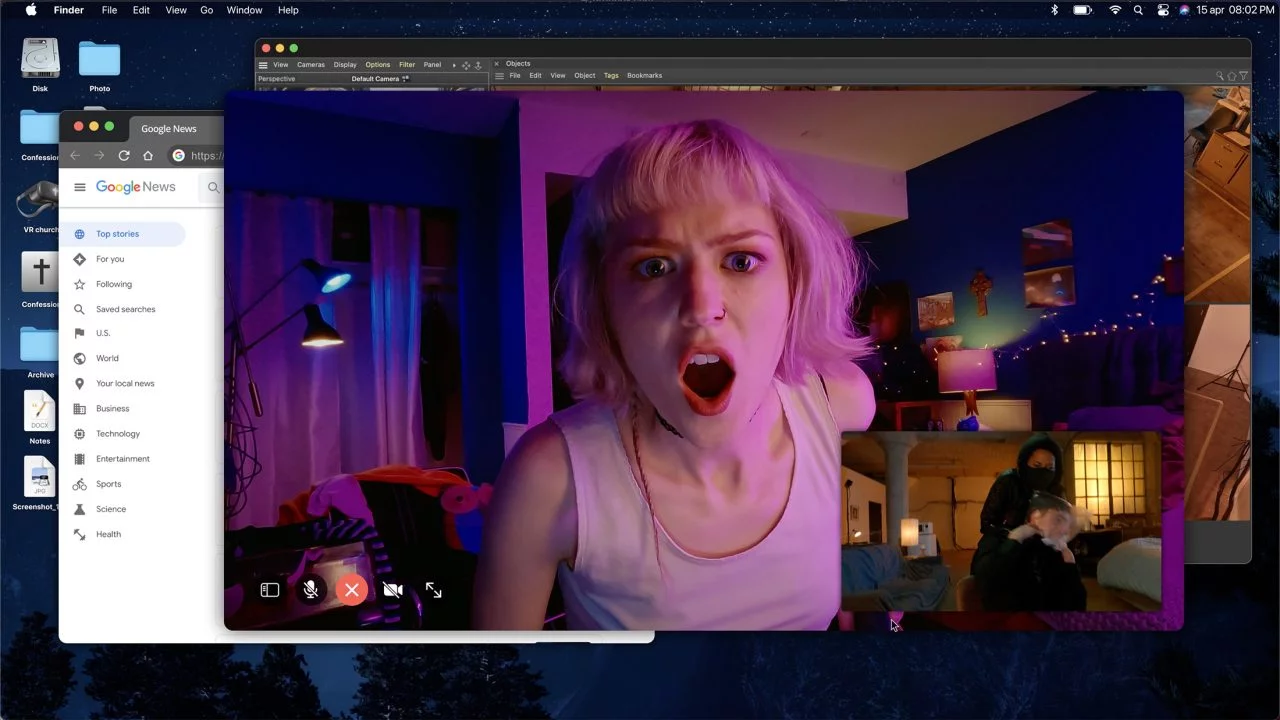
Task: Open the Google News hamburger menu
Action: tap(80, 187)
